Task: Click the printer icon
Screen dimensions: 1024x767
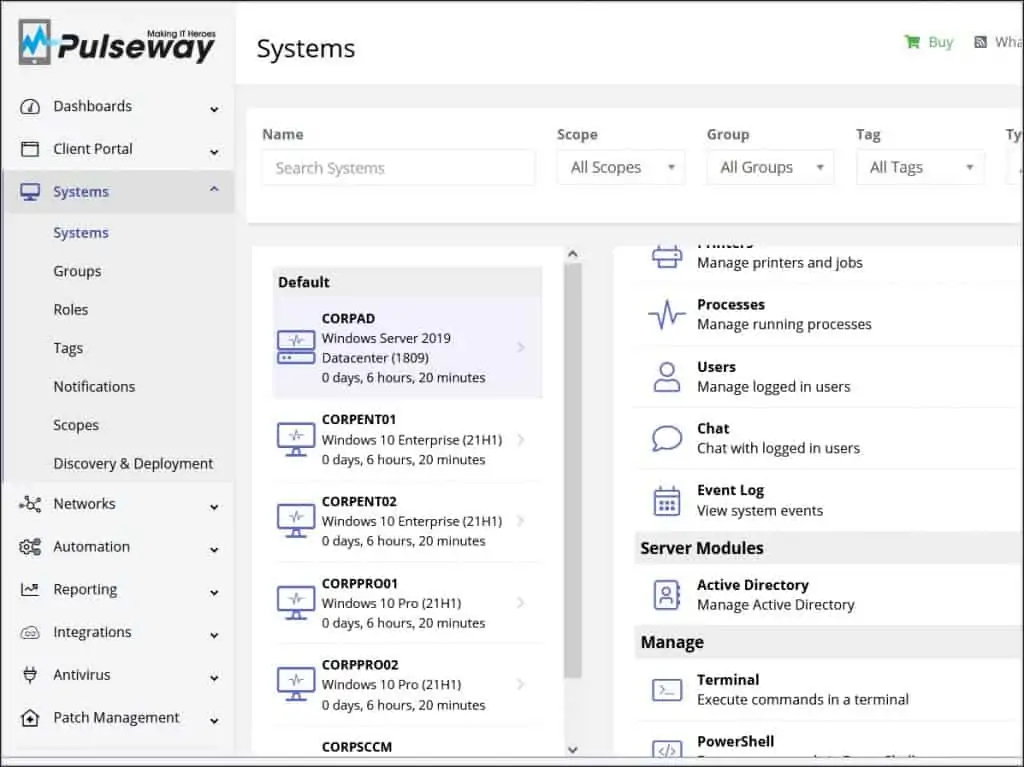Action: (667, 256)
